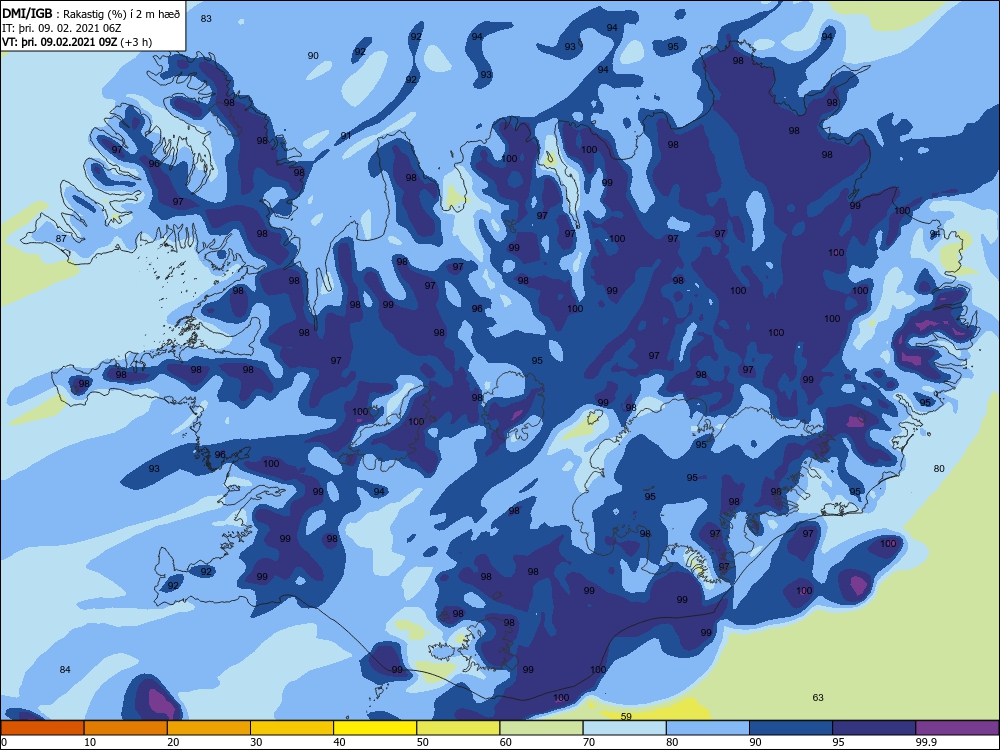Screen dimensions: 1000x750
Task: Click the 'IT: þri. 09. 02. 2021 06Z' line
Action: coord(62,29)
